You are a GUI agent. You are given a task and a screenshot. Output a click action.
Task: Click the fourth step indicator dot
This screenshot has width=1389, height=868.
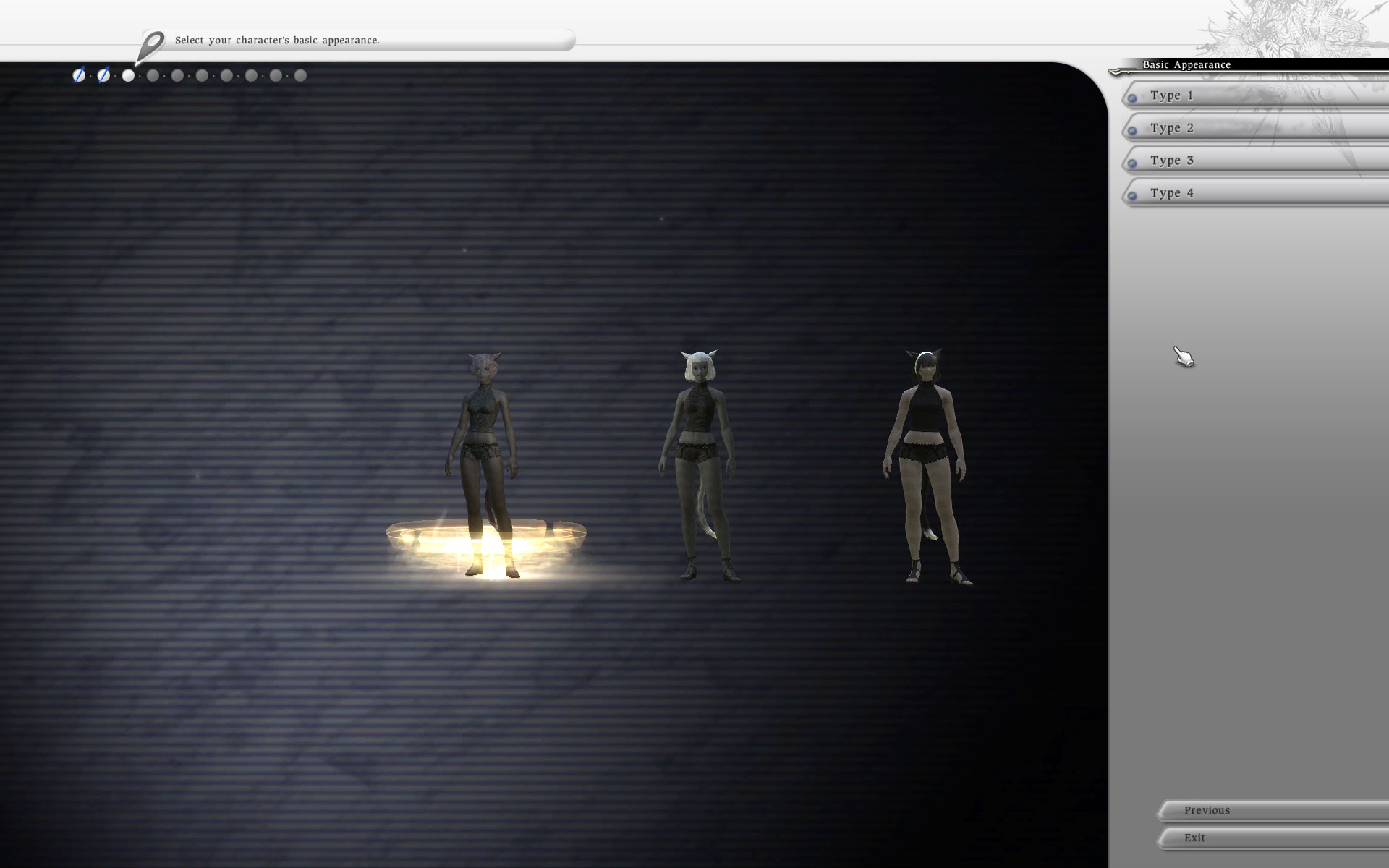pos(153,75)
